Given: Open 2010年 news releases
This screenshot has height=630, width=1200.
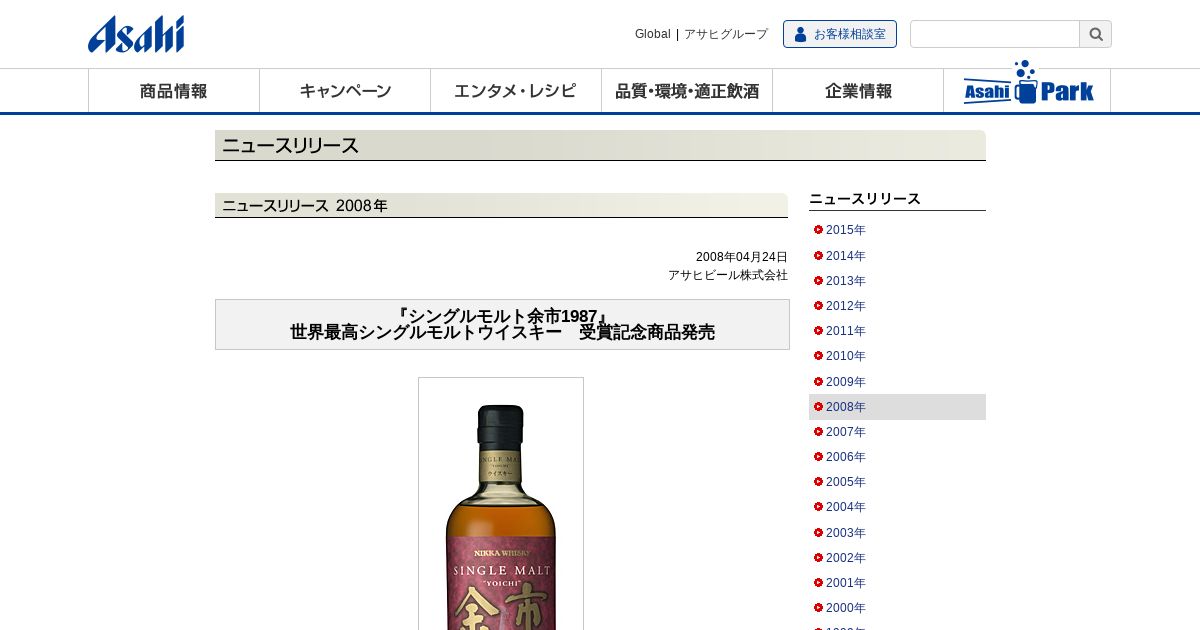Looking at the screenshot, I should [846, 356].
